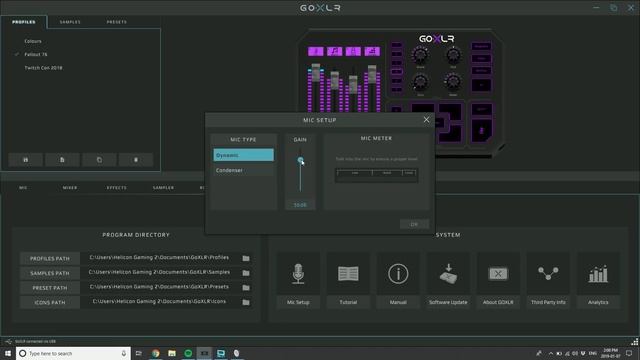Click second purple music channel button
This screenshot has width=640, height=360.
(x=334, y=51)
